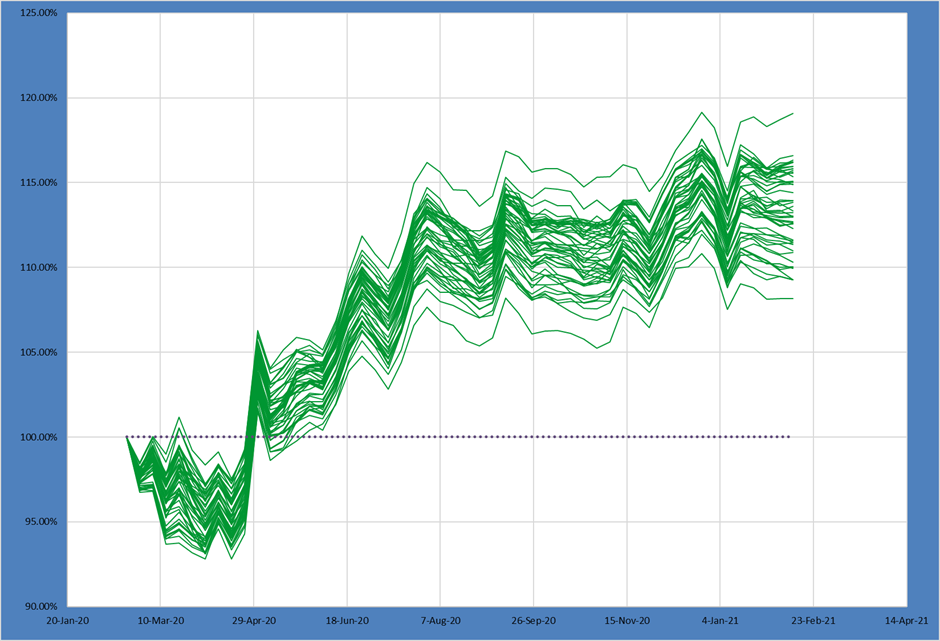
Task: Click the 10-Mar-20 date axis label
Action: coord(161,621)
